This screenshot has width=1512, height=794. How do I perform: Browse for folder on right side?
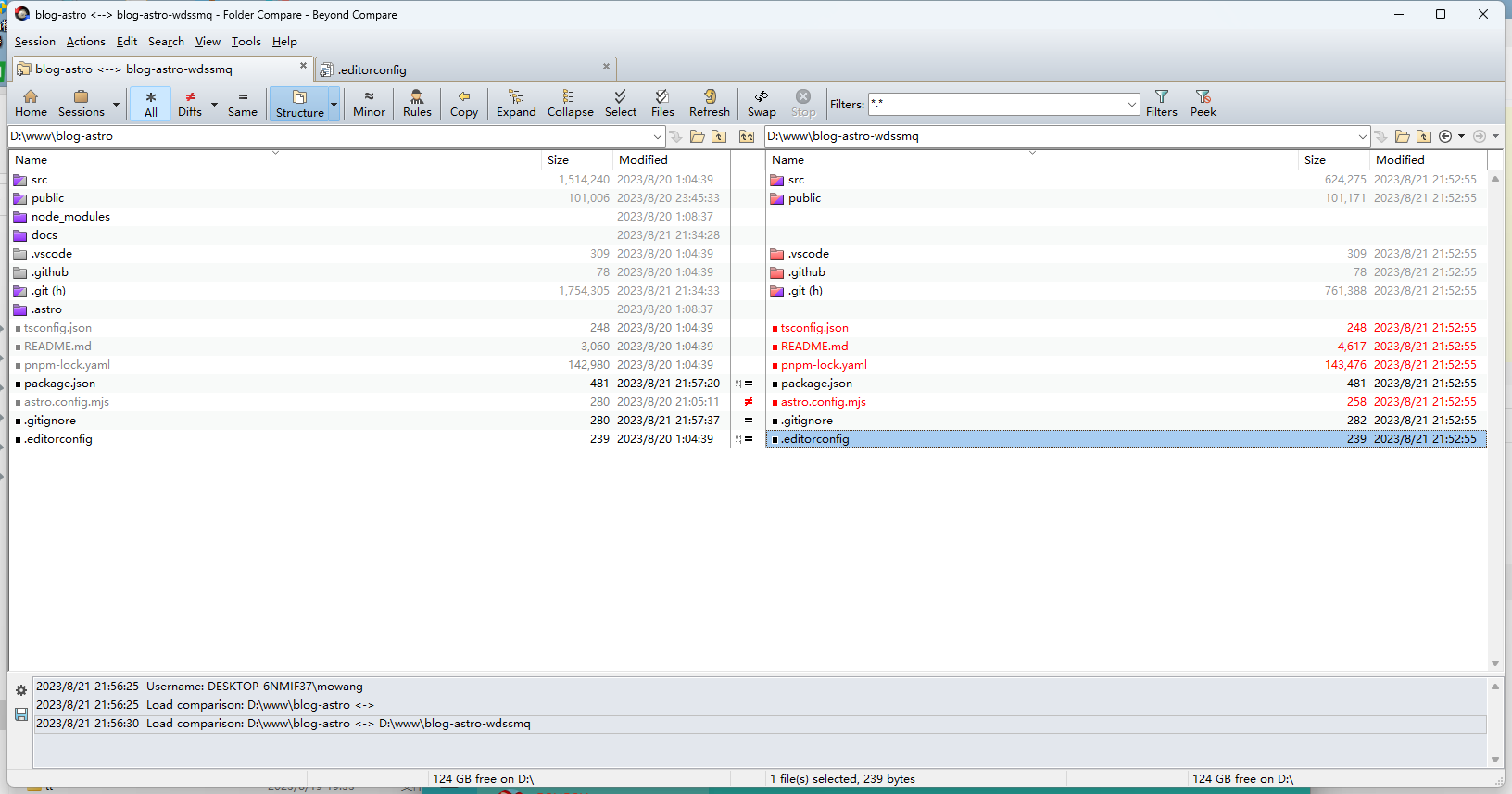pyautogui.click(x=1402, y=136)
